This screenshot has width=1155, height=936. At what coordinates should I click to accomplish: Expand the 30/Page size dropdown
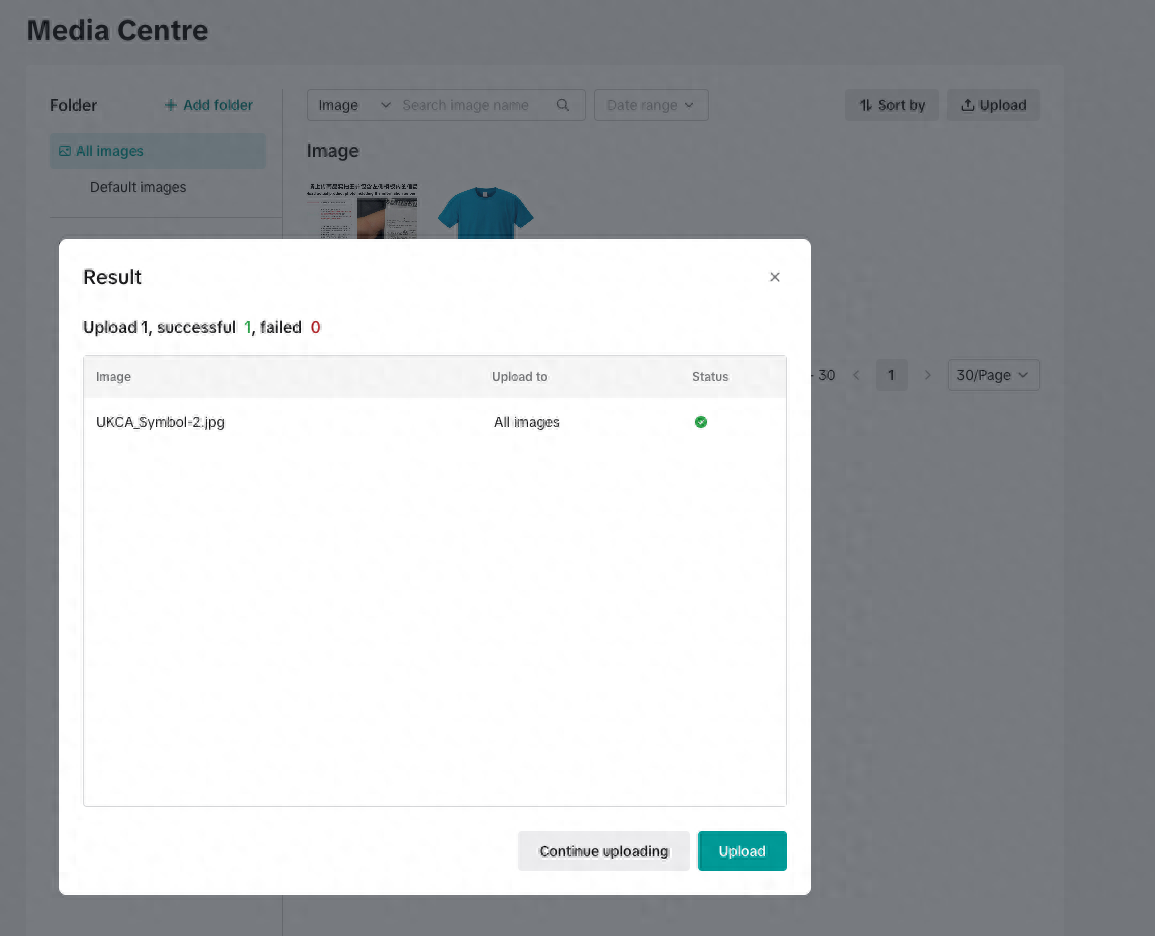point(993,376)
